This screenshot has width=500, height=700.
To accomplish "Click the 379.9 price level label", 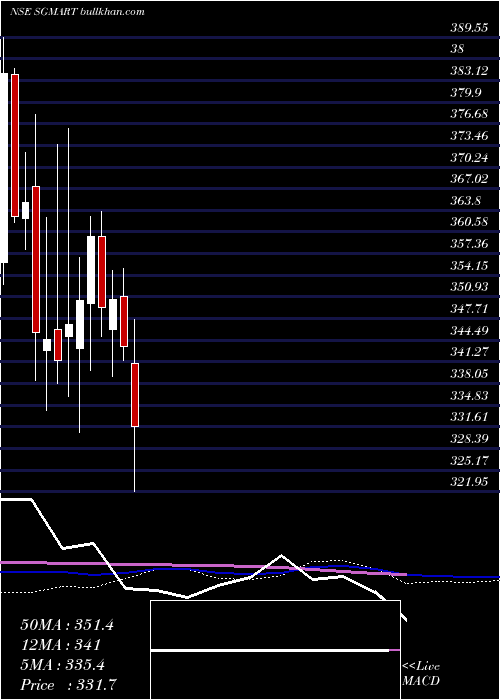I will click(465, 92).
